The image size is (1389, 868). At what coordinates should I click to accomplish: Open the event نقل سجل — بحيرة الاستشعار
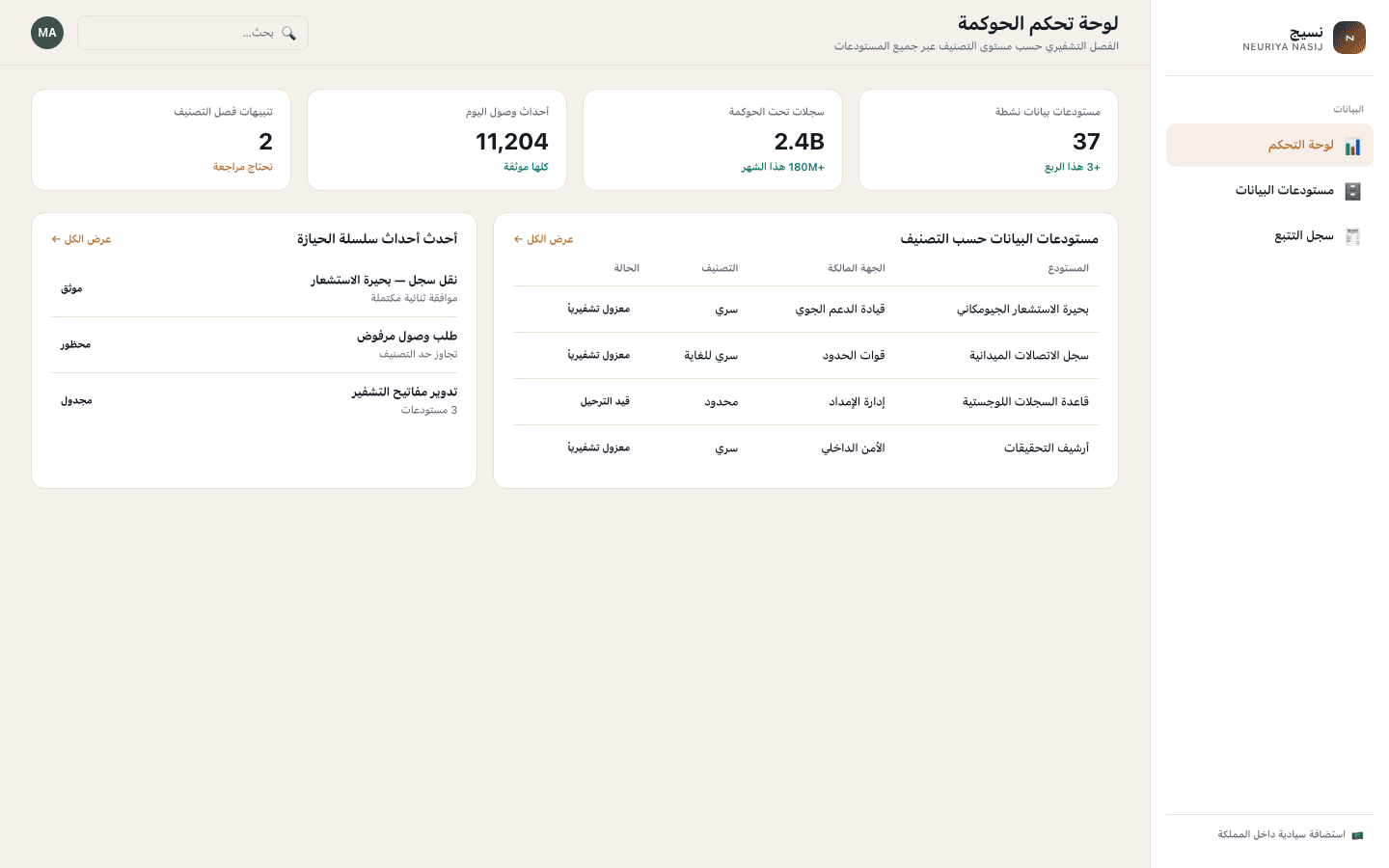[255, 288]
